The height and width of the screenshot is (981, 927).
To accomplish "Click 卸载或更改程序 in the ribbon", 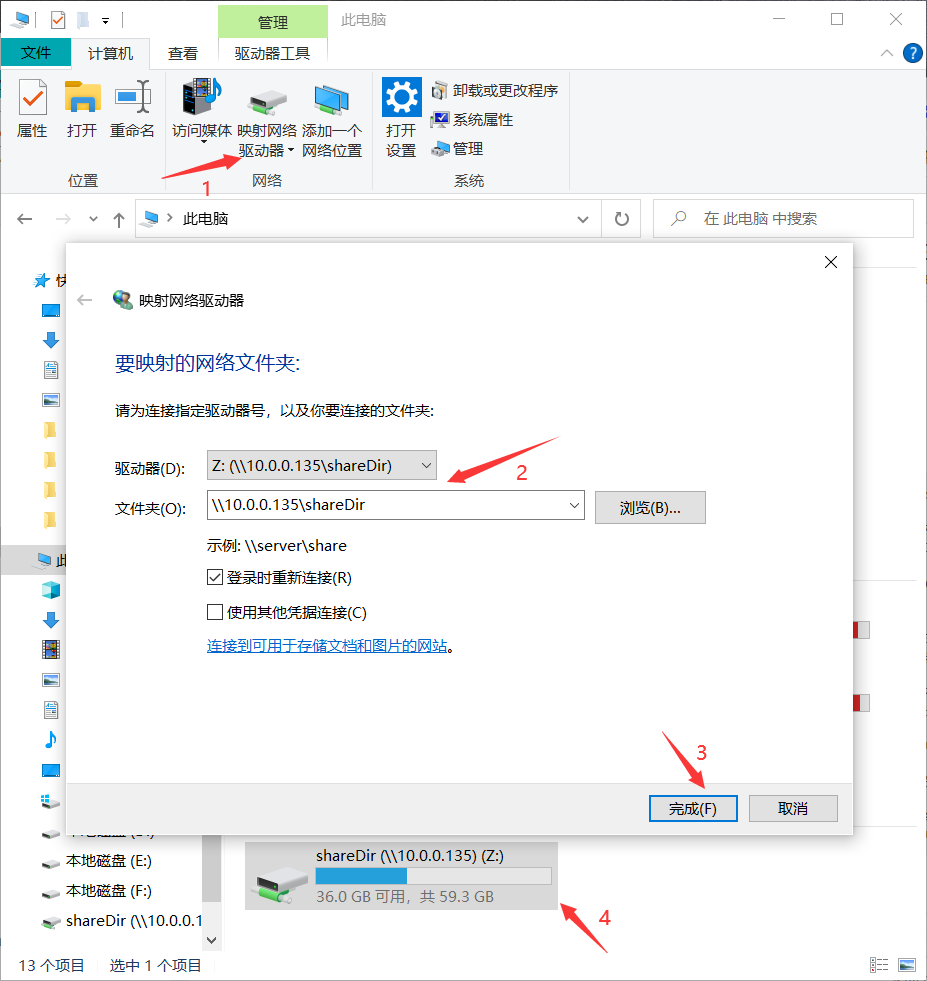I will [495, 91].
